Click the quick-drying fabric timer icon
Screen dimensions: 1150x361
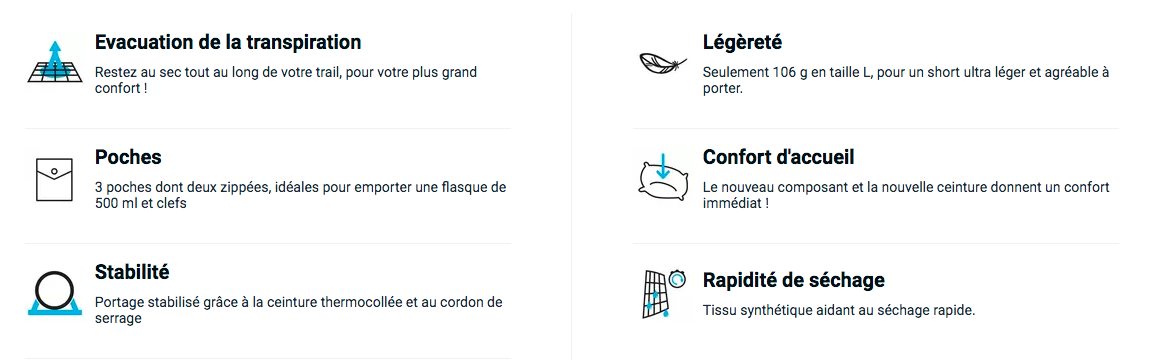click(x=662, y=293)
